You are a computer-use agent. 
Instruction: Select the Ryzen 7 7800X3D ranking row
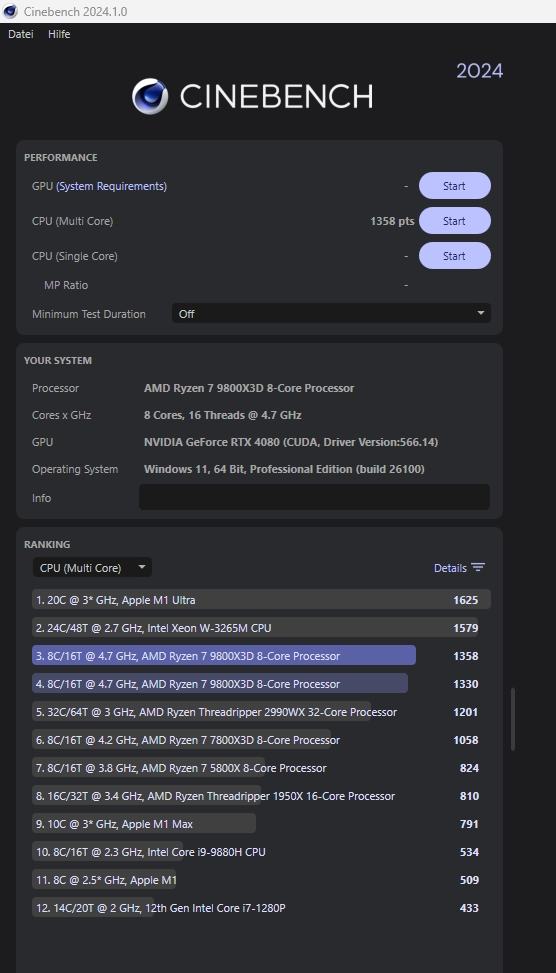261,740
